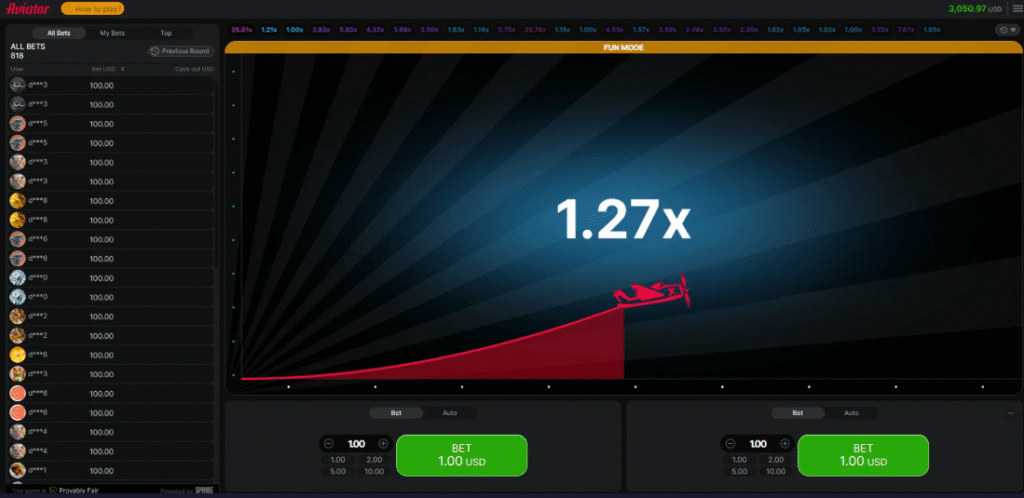Open the 5.75x history result

[507, 29]
